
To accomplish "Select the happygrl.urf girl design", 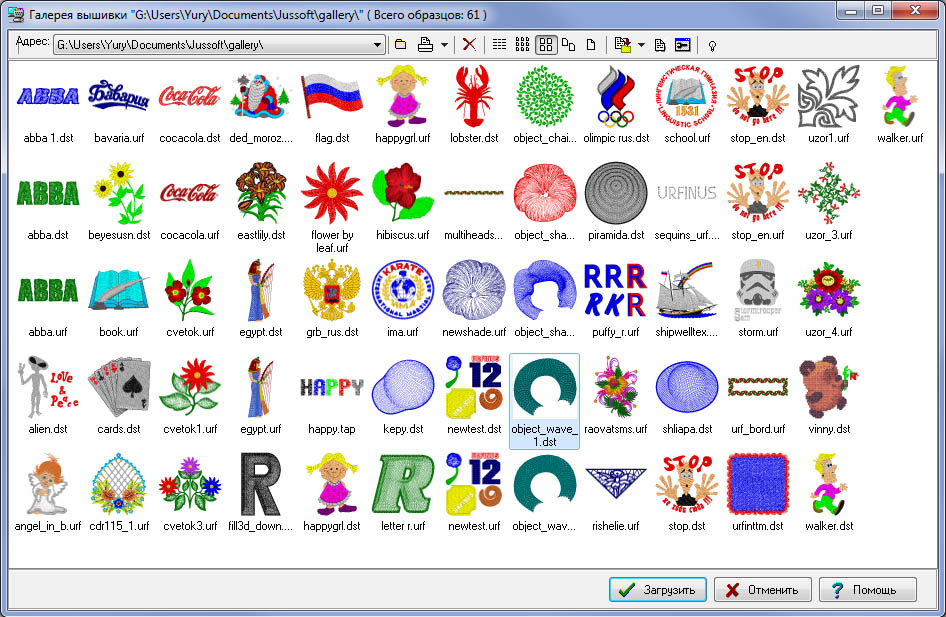I will [x=402, y=97].
